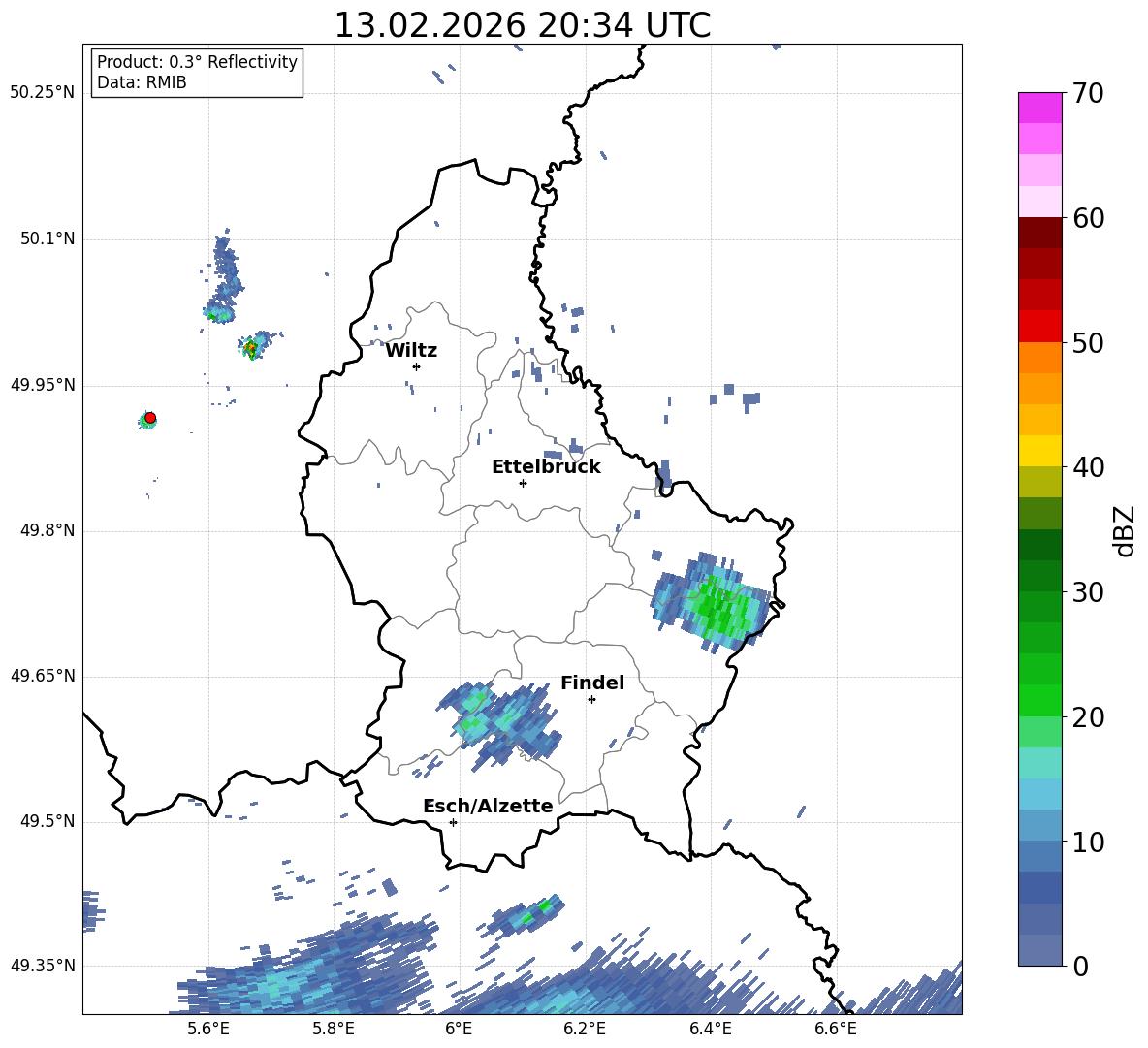The image size is (1148, 1048).
Task: Click the Findel city label
Action: tap(592, 683)
